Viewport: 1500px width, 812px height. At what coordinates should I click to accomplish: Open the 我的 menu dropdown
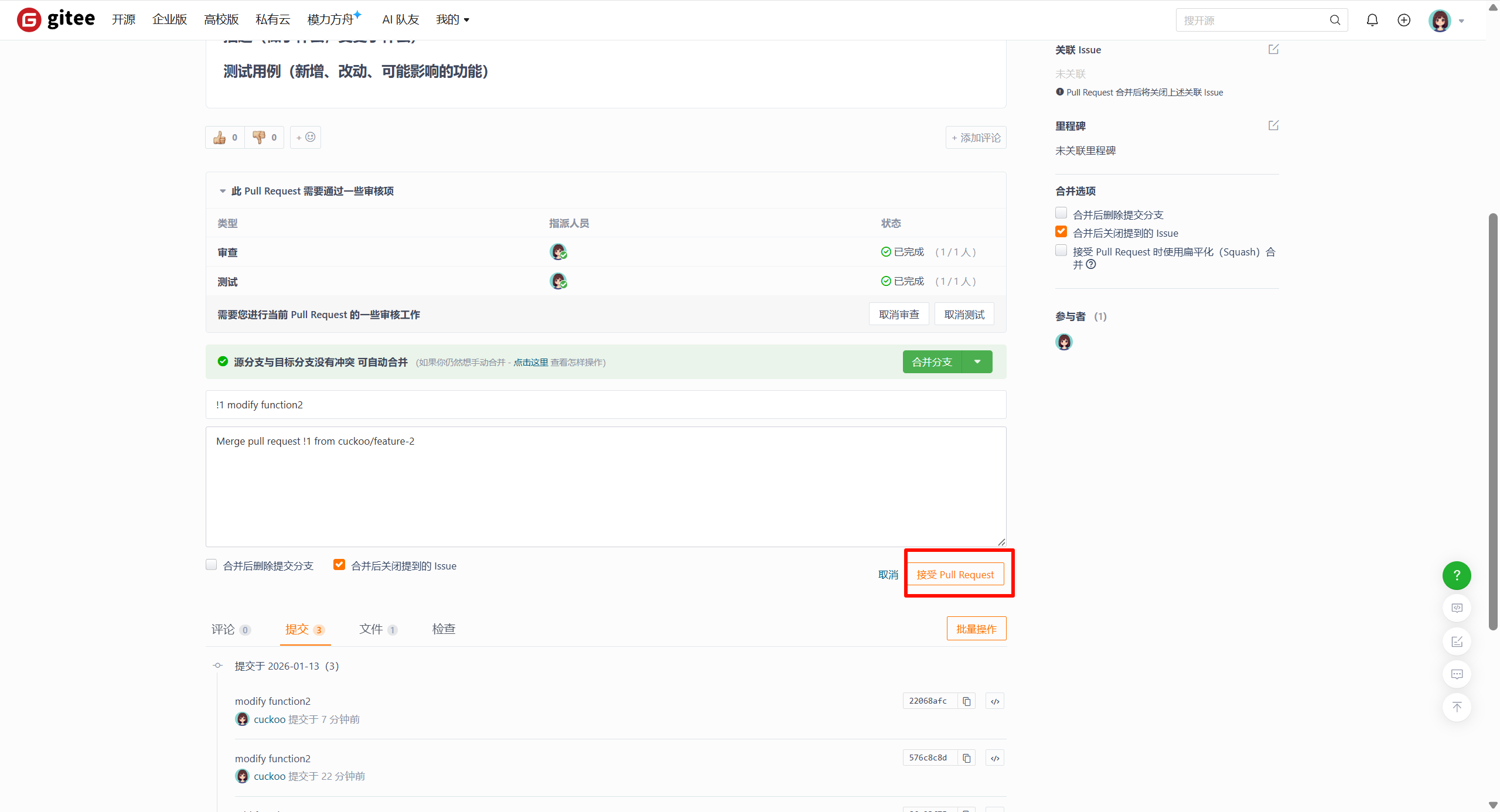[452, 20]
